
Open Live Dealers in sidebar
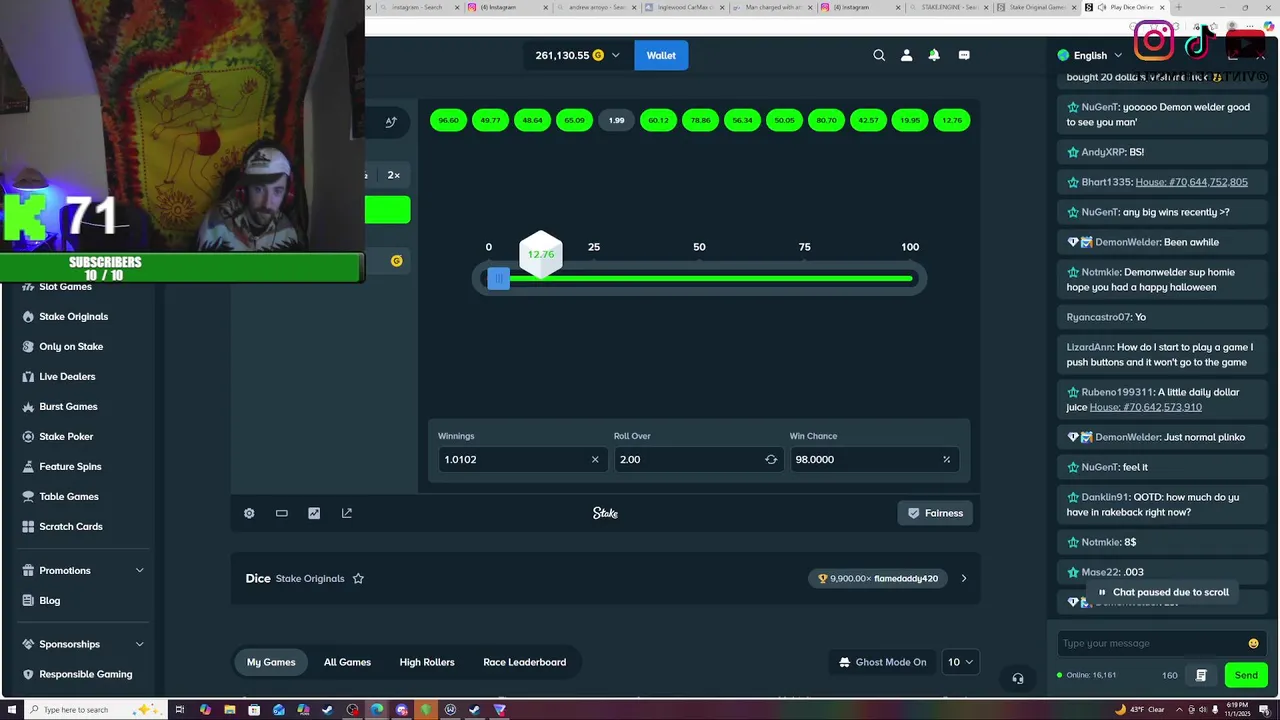tap(67, 376)
